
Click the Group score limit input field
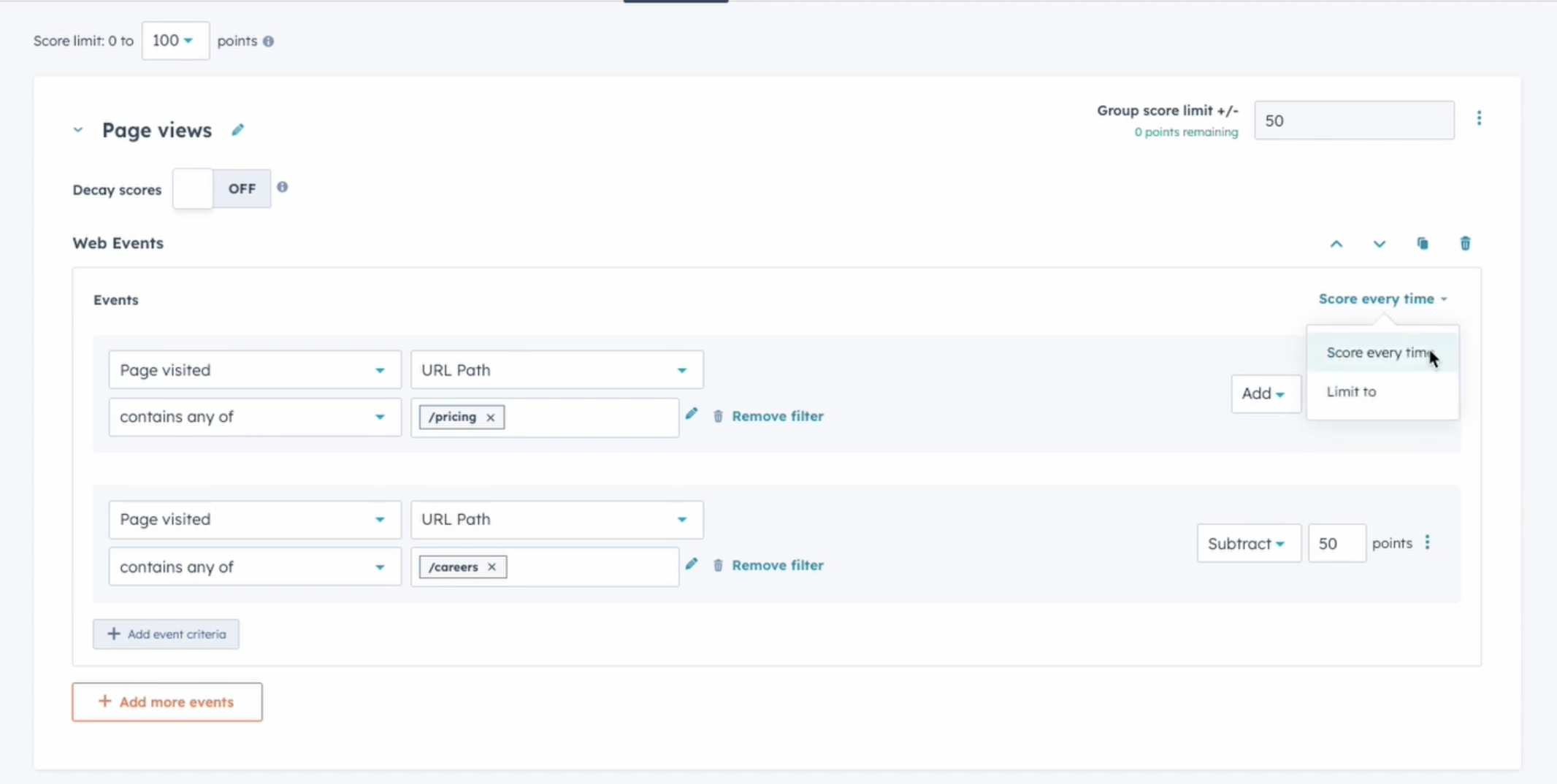1353,120
